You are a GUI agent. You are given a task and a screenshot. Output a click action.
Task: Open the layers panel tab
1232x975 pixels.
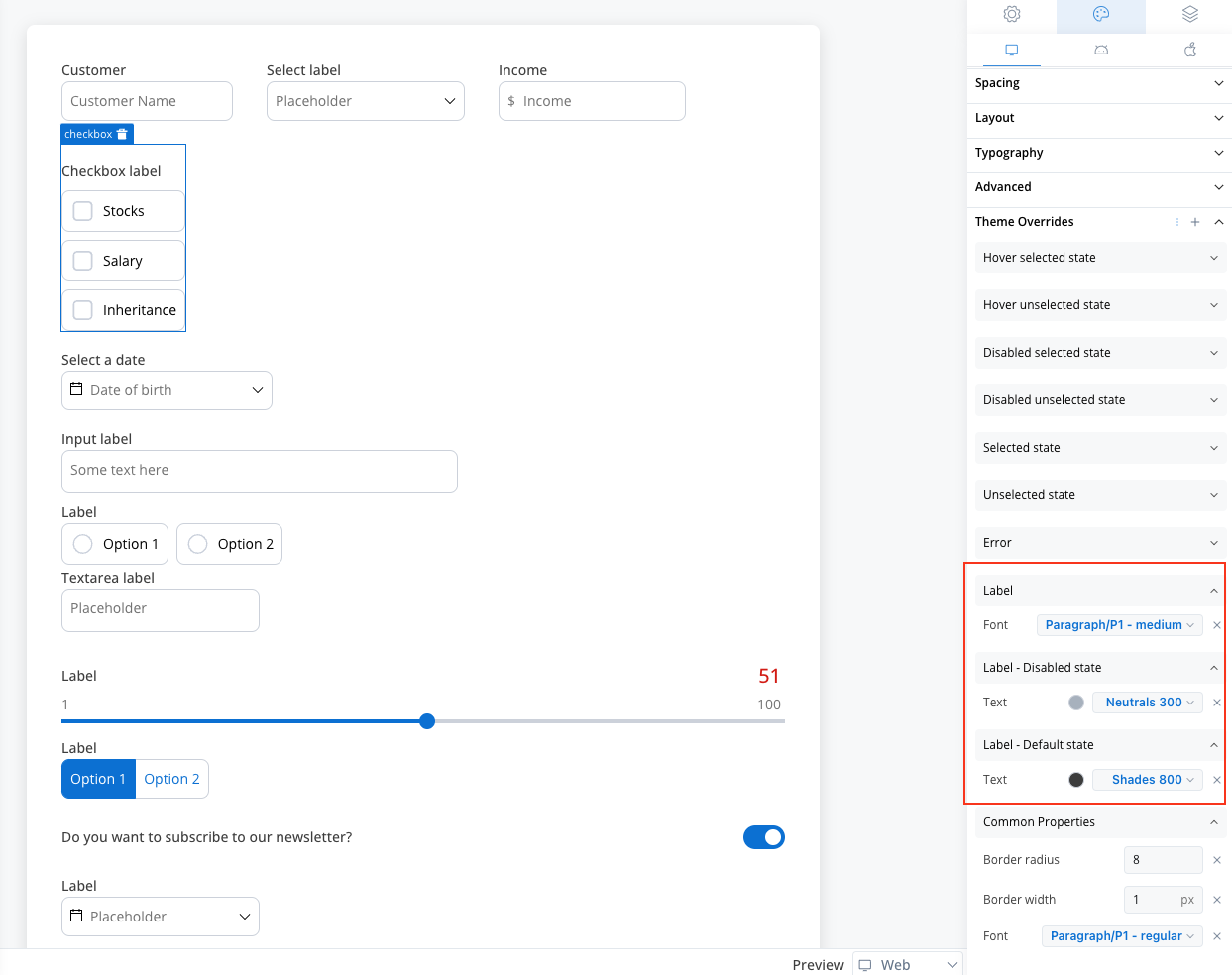tap(1190, 14)
